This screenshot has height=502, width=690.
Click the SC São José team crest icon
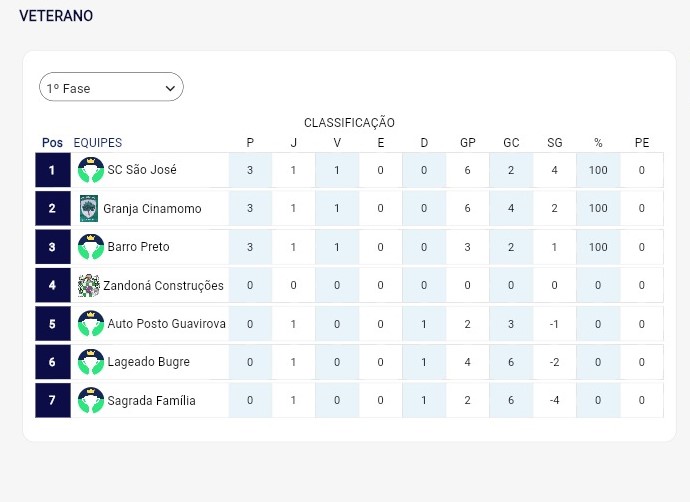[91, 170]
